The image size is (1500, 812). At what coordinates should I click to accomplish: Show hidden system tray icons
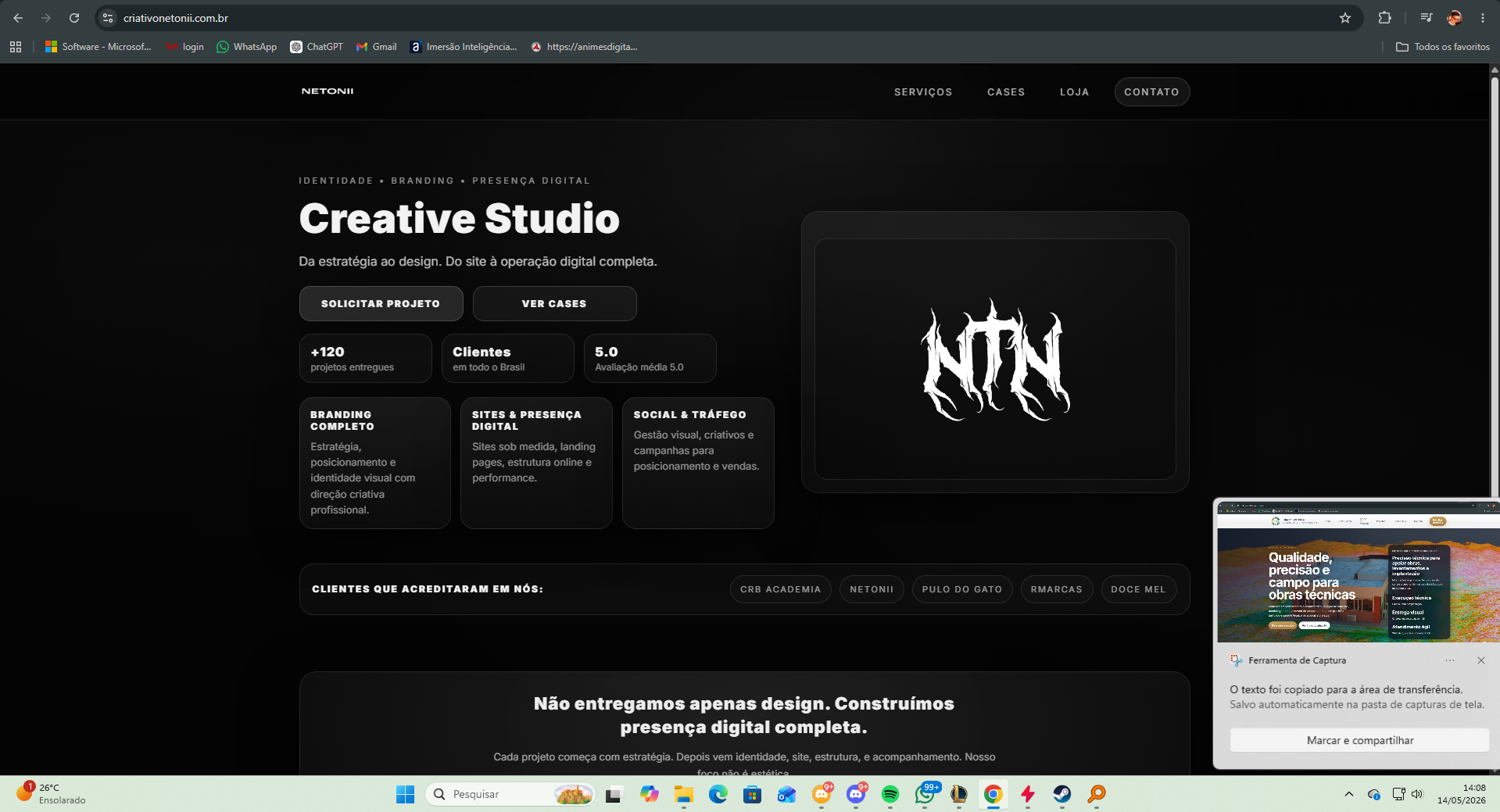click(1349, 794)
